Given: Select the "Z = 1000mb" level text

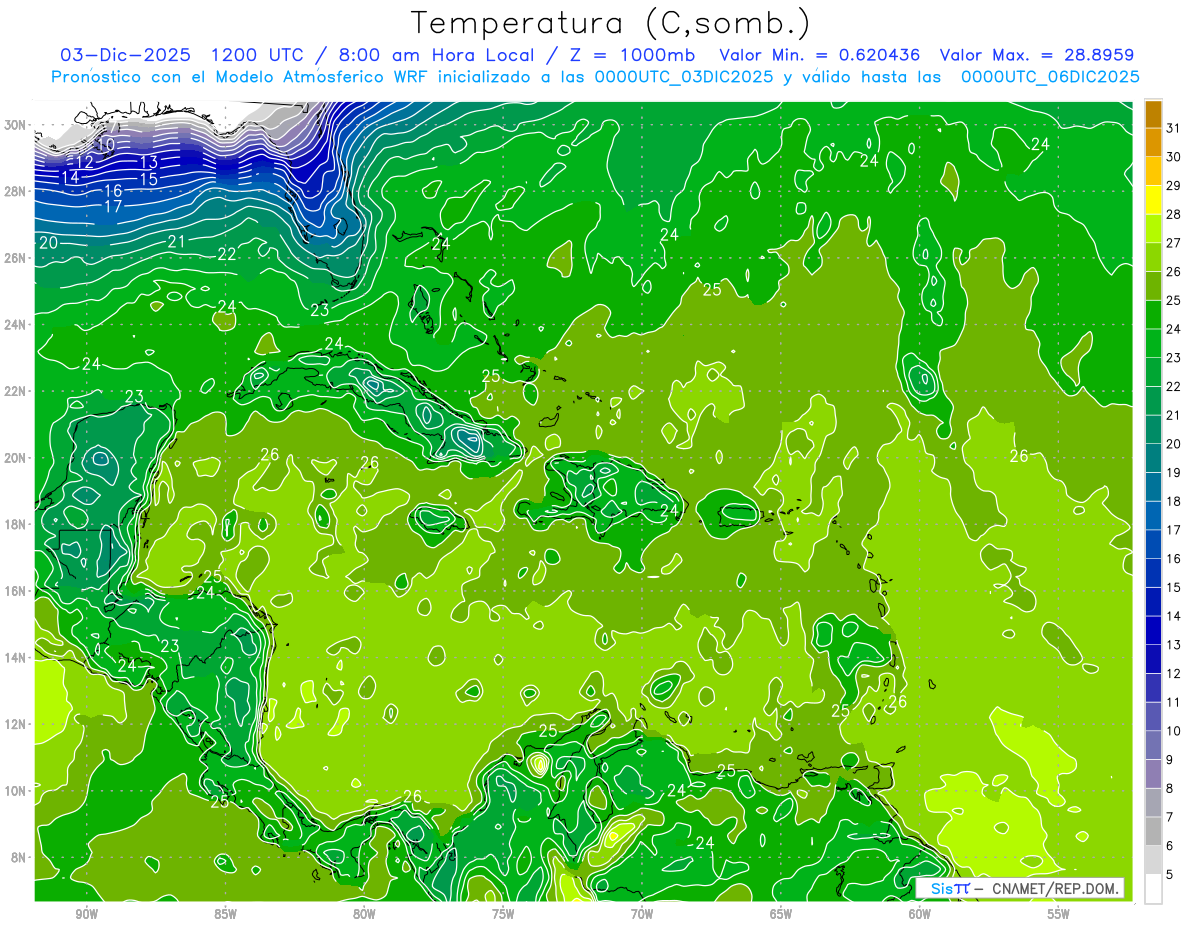Looking at the screenshot, I should click(x=628, y=55).
